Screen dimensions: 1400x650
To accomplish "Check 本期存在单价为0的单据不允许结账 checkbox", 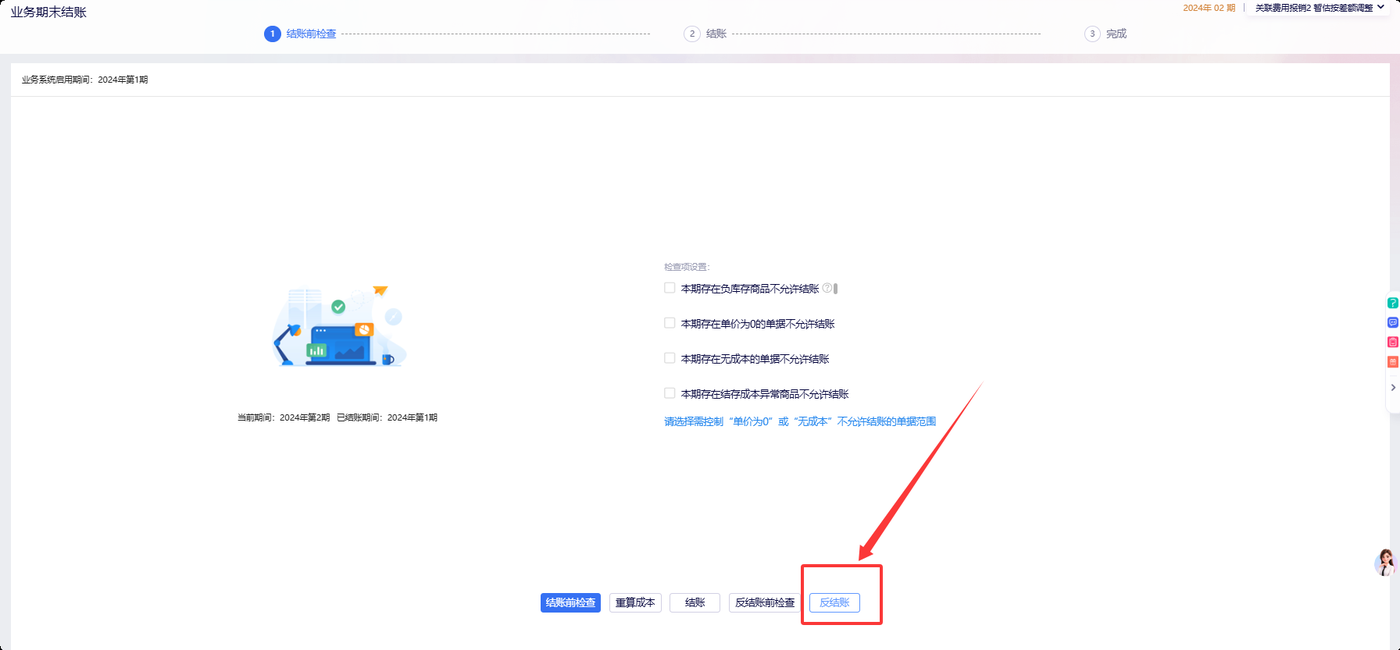I will (670, 323).
